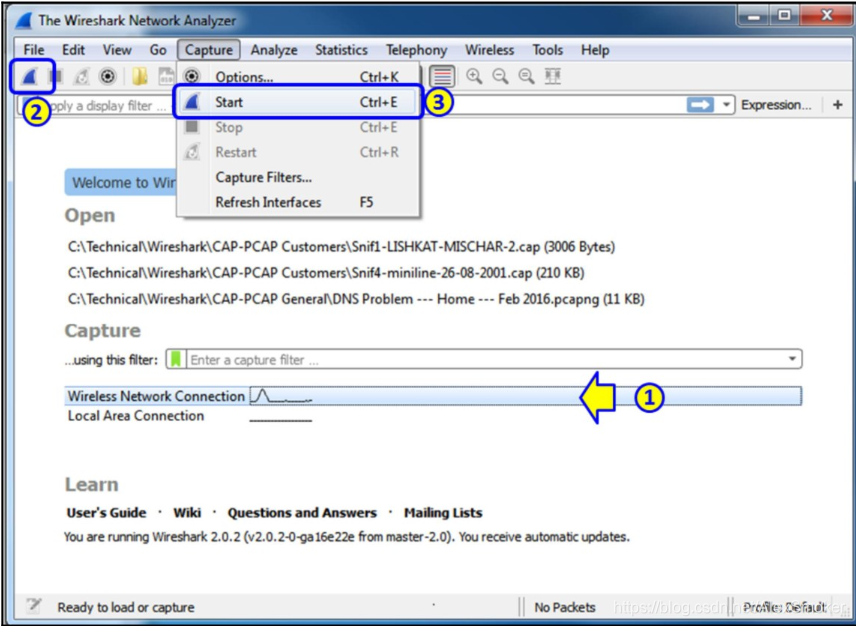Open the Analyze menu

pos(274,50)
